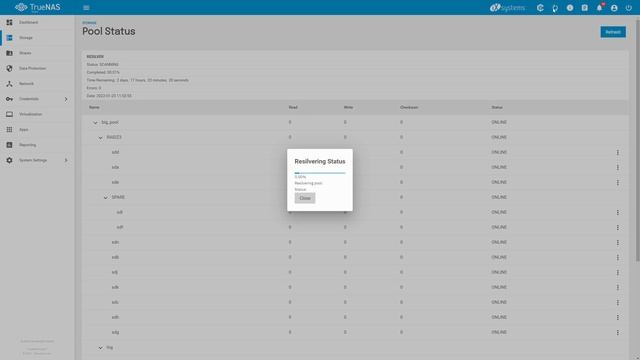Collapse the RAIDZ3 vdev chevron
Image resolution: width=640 pixels, height=360 pixels.
click(100, 138)
